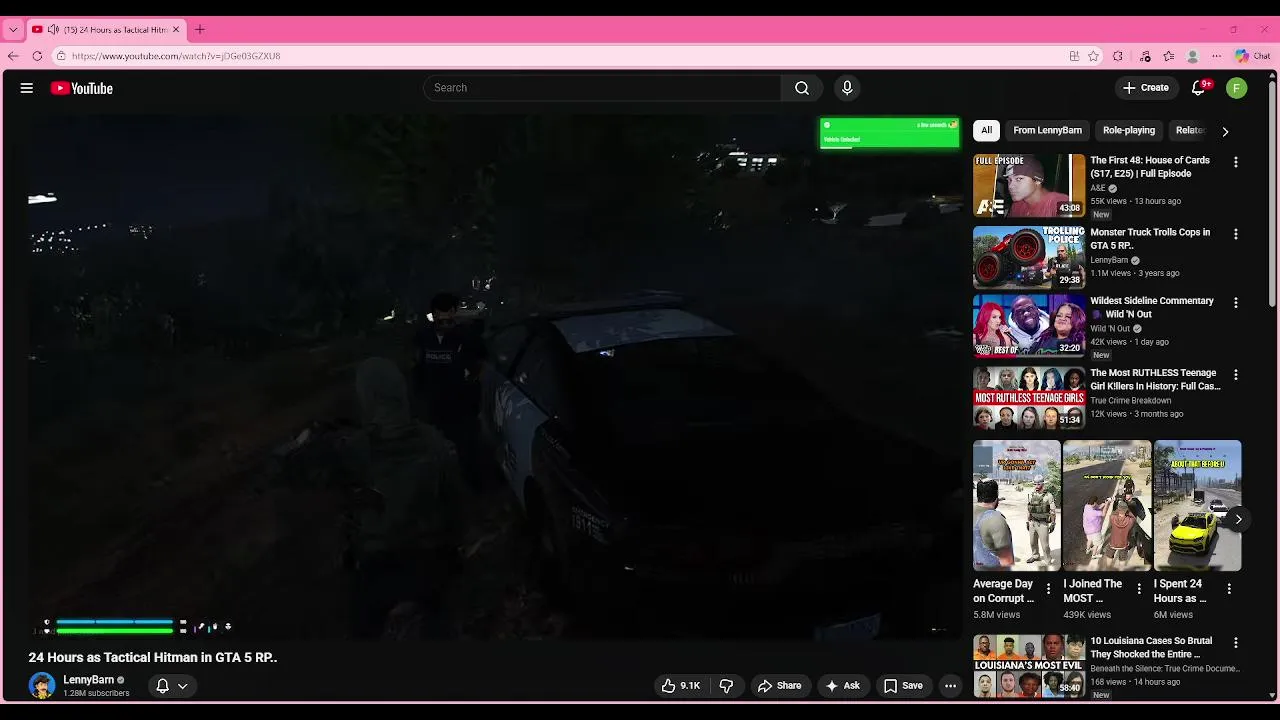
Task: Select the All filter chip
Action: pyautogui.click(x=986, y=130)
